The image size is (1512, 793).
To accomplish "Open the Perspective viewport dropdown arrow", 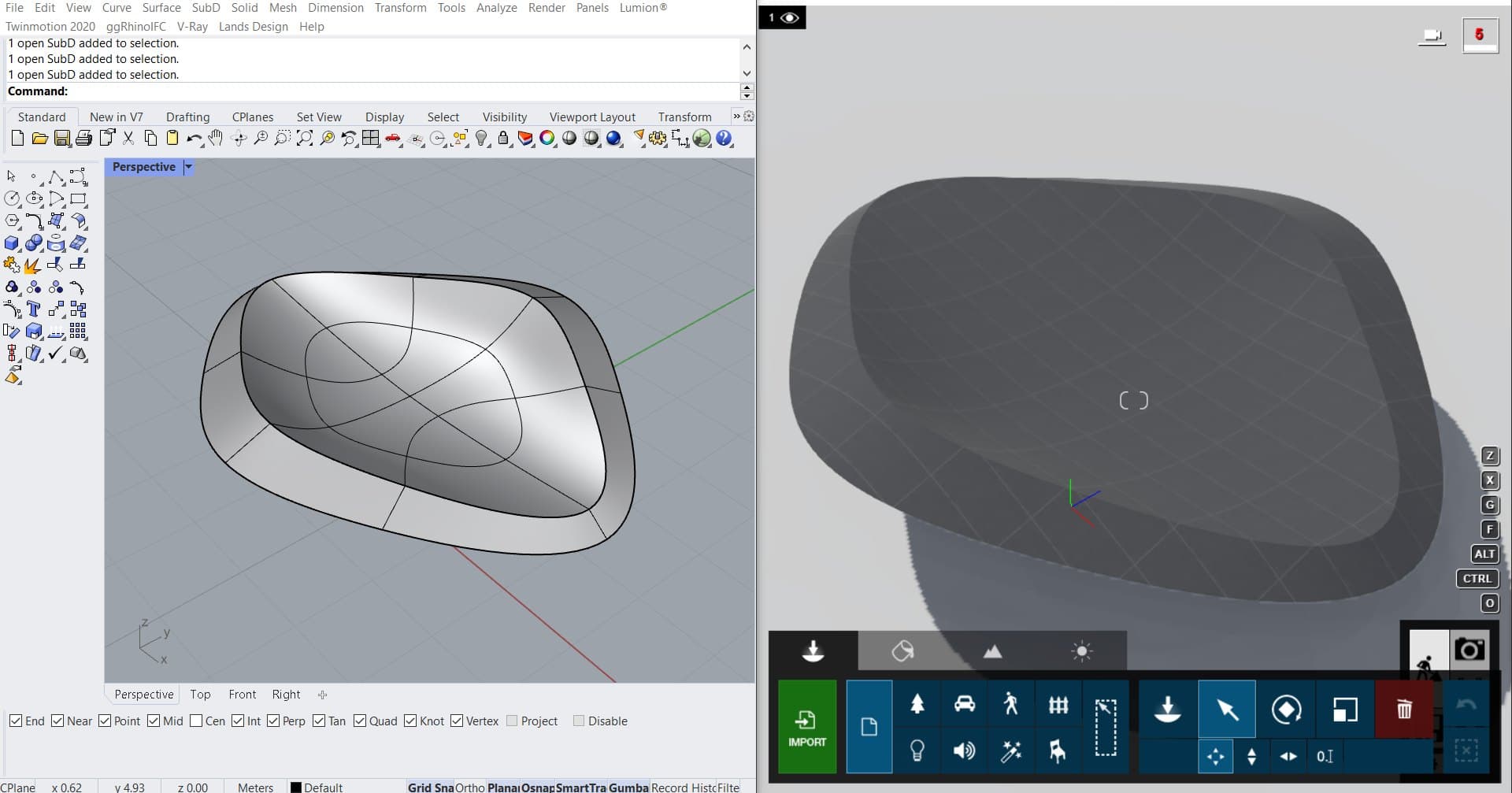I will pyautogui.click(x=188, y=167).
